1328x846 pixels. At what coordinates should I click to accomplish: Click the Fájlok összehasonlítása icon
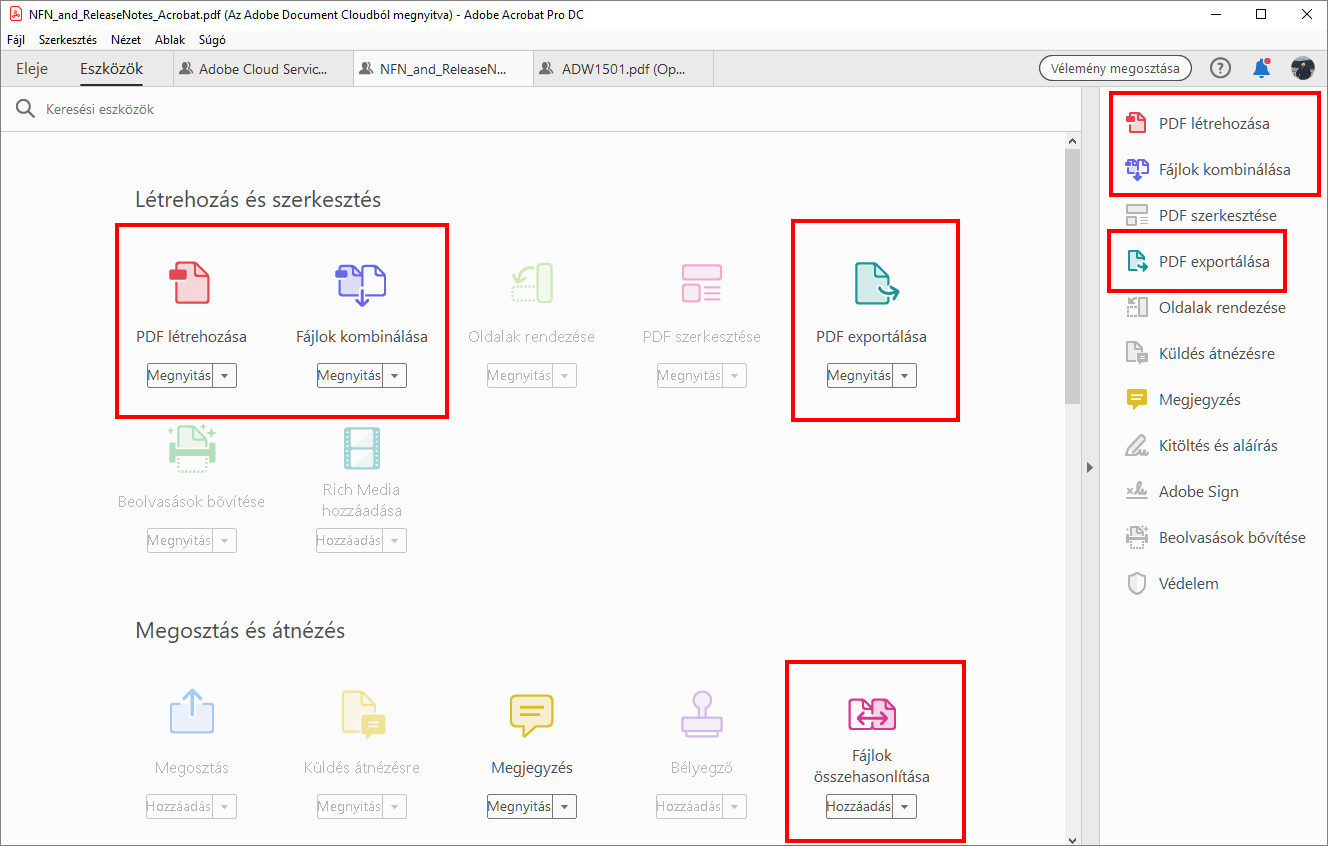pos(871,714)
